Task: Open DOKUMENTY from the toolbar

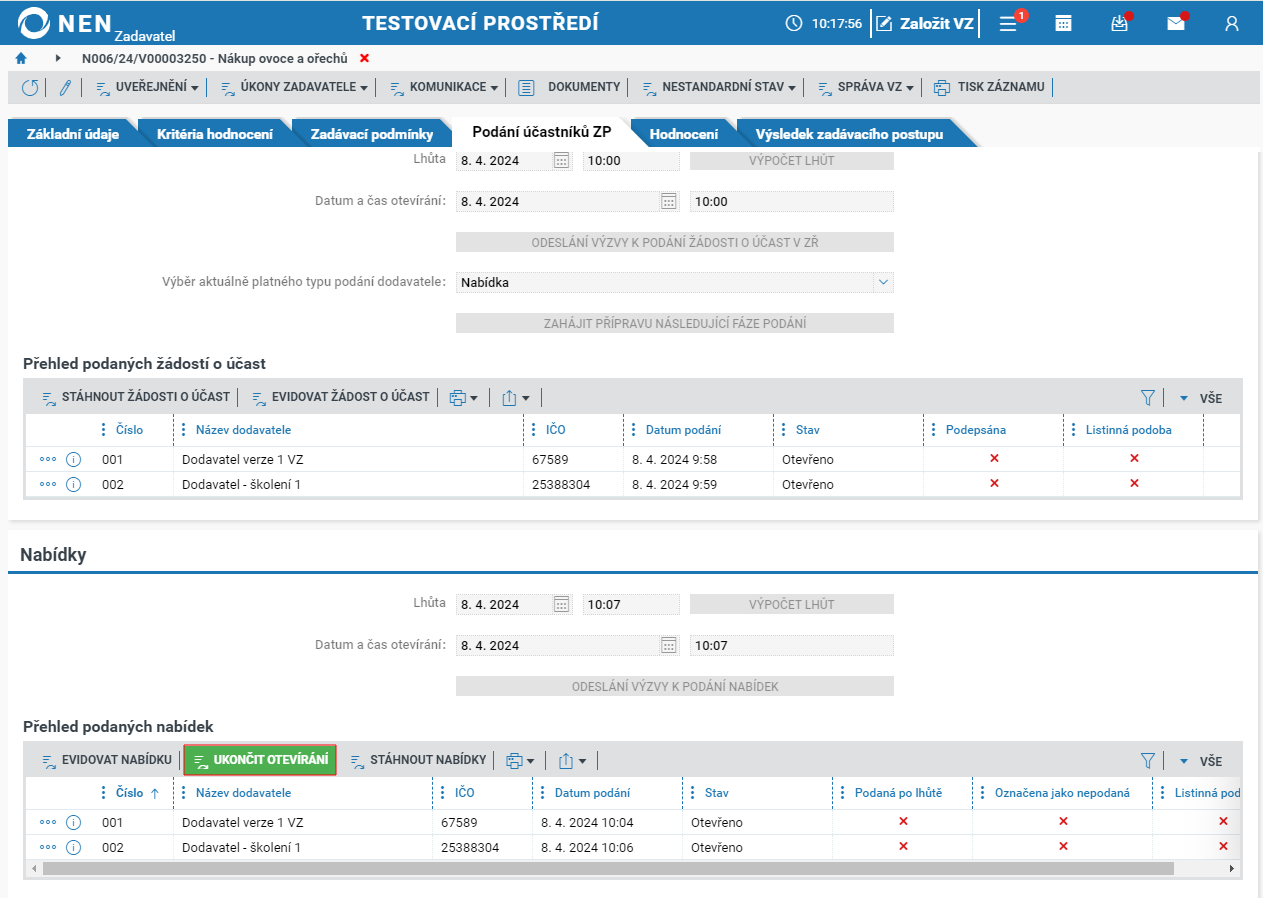Action: pos(570,87)
